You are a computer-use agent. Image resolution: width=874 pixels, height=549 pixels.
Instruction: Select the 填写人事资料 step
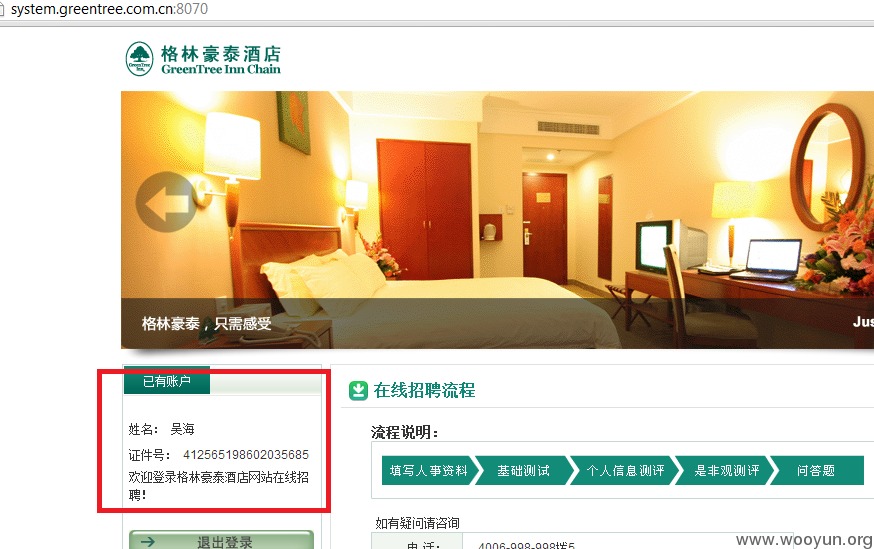pyautogui.click(x=428, y=471)
